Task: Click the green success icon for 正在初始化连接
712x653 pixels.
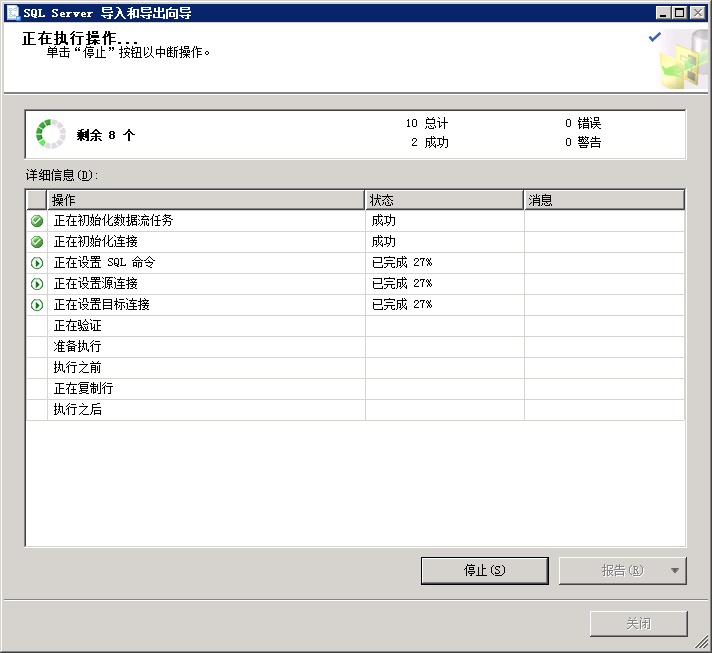Action: tap(37, 242)
